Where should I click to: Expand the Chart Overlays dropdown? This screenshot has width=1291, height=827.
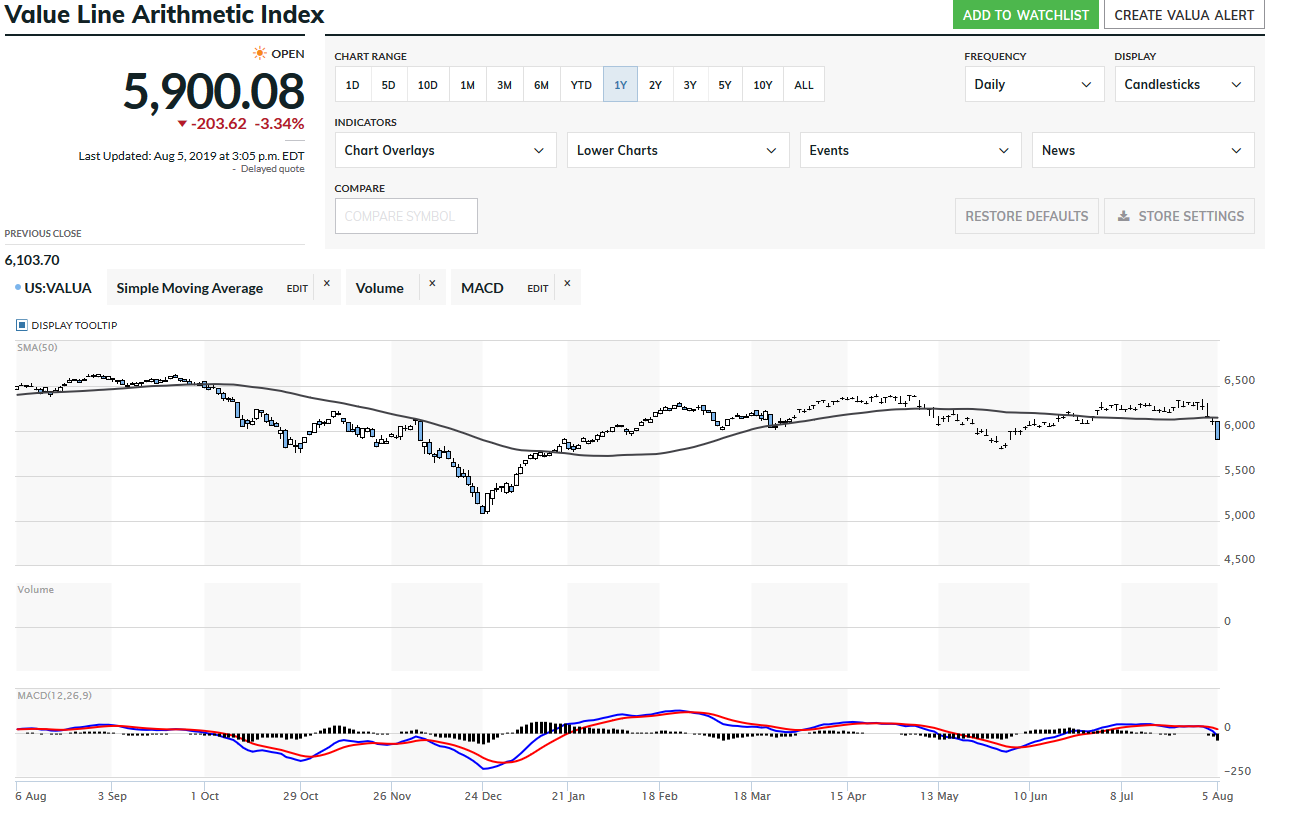[446, 151]
